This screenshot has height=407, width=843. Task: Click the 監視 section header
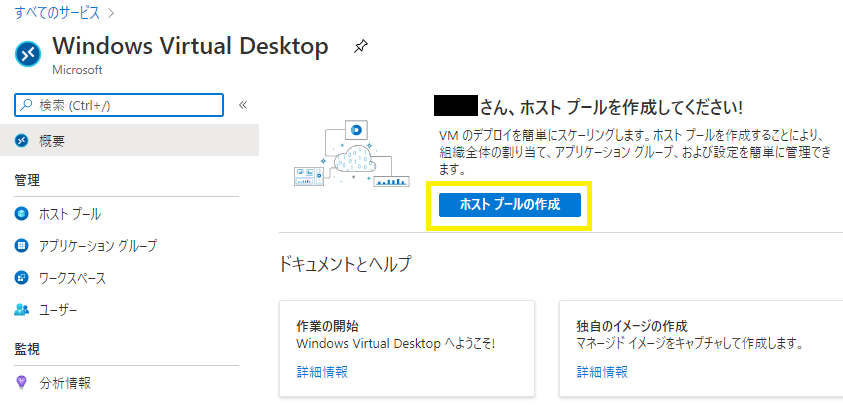coord(27,349)
